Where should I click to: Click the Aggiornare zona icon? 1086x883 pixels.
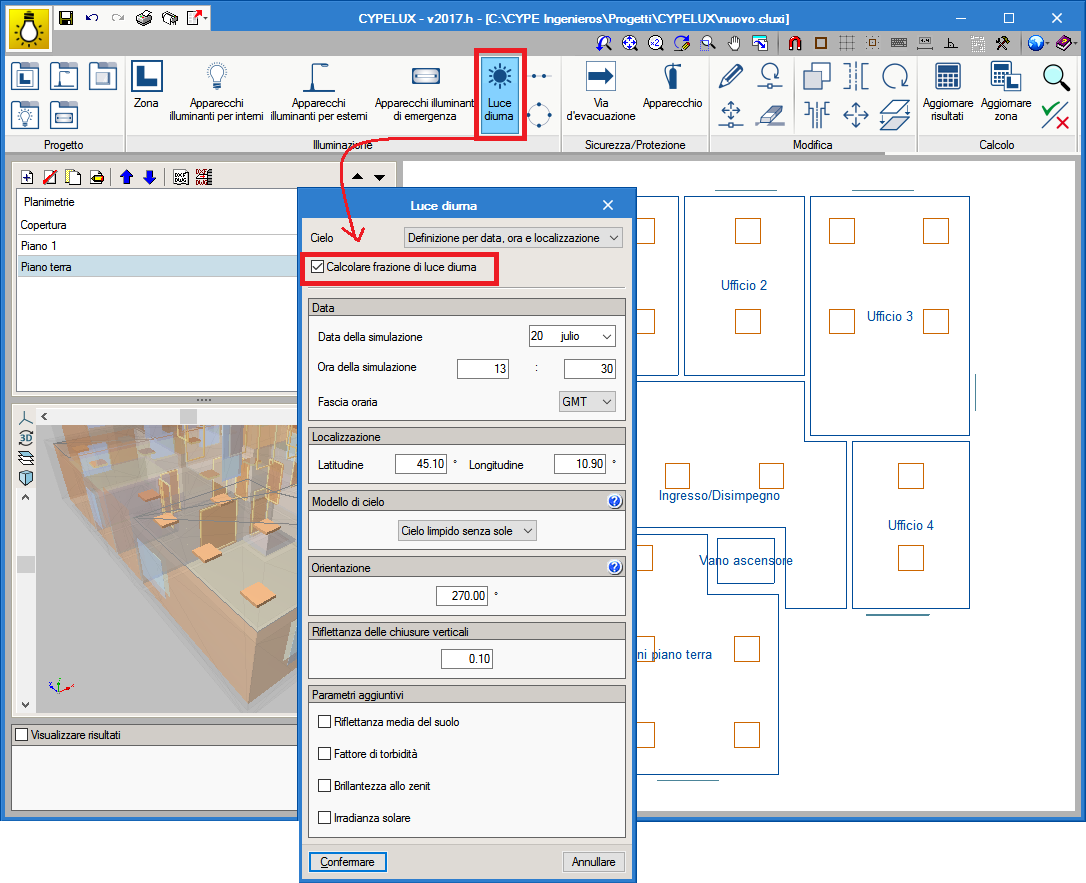coord(1006,91)
